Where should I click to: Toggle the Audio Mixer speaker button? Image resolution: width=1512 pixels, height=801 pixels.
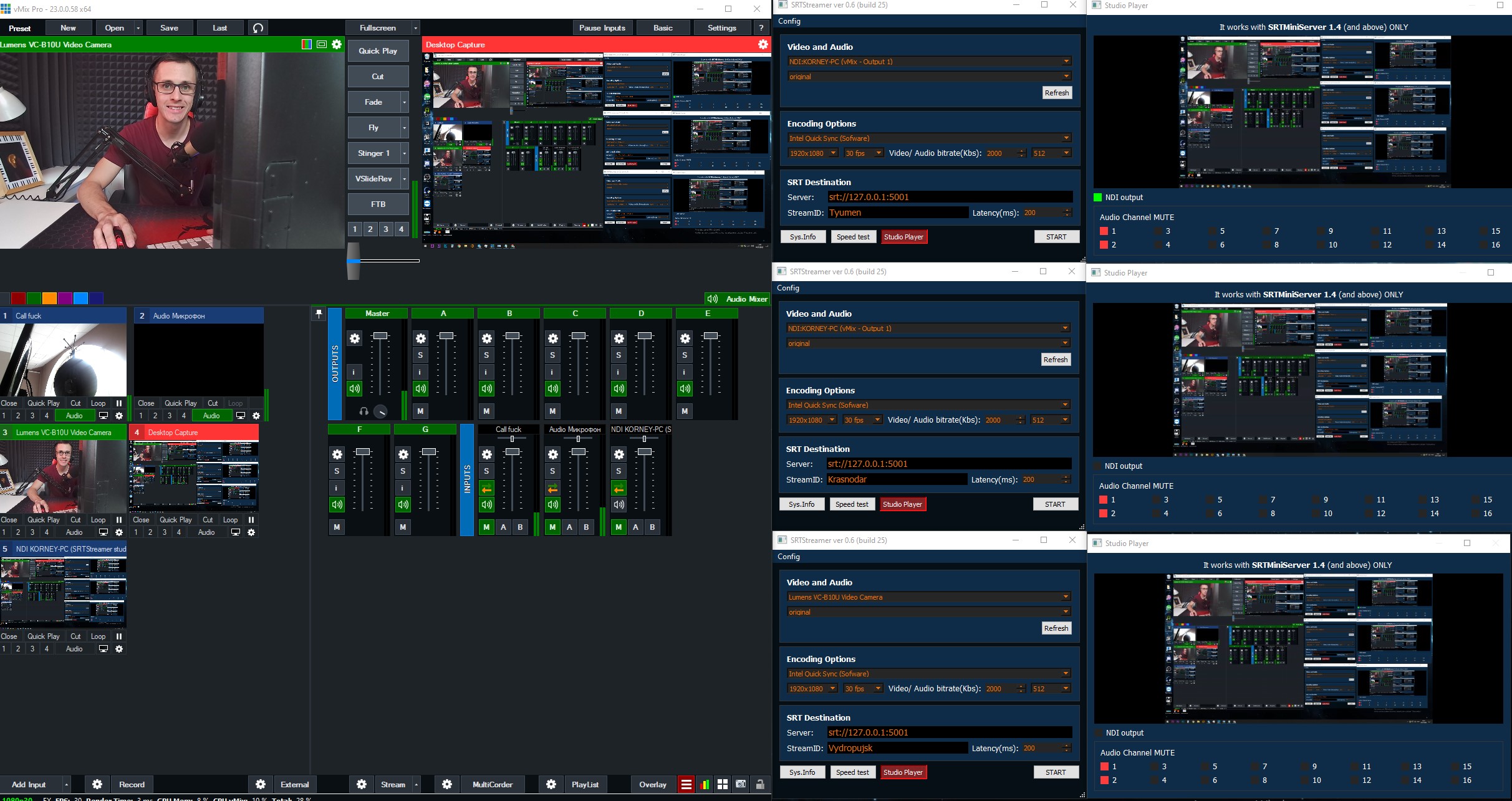point(713,299)
